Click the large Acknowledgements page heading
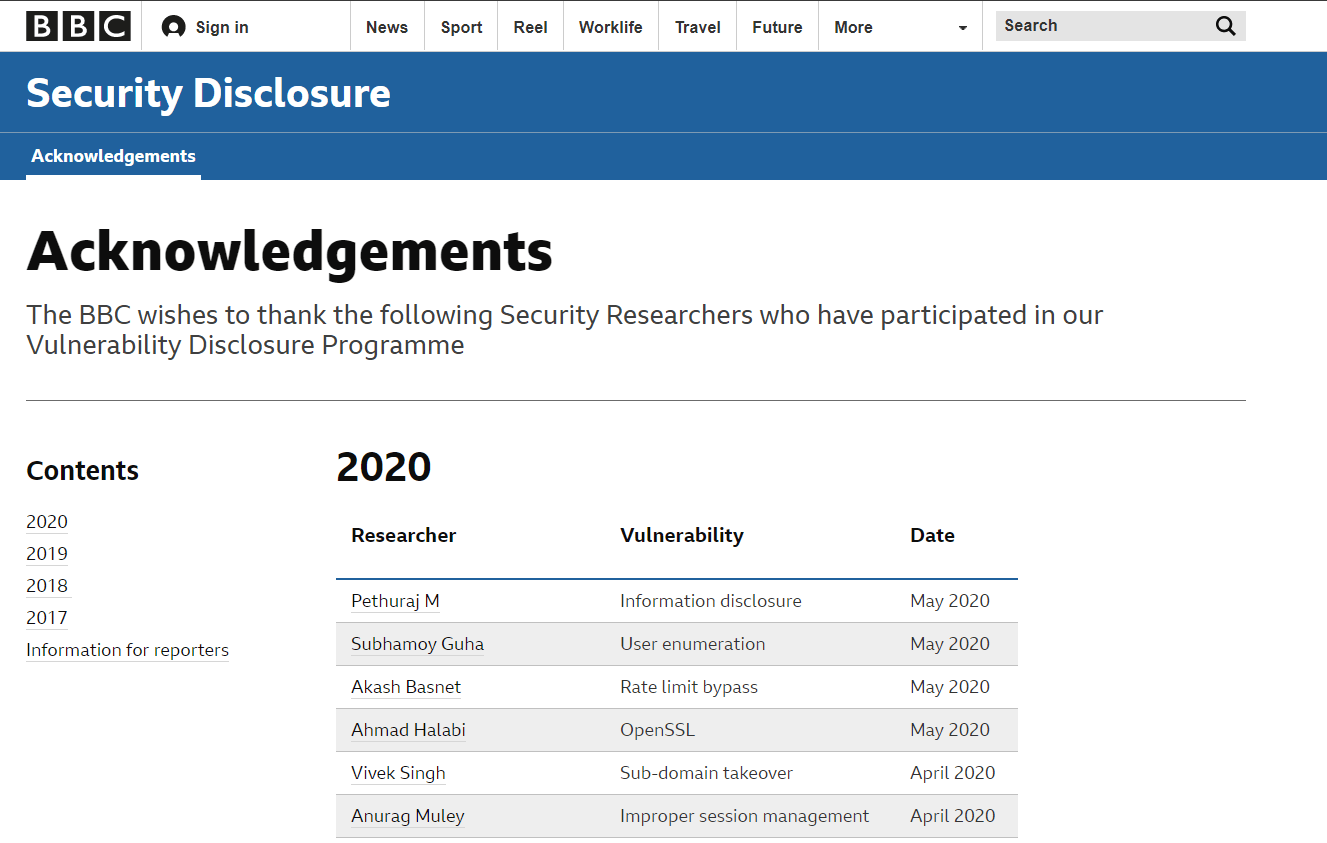The width and height of the screenshot is (1327, 843). (289, 251)
